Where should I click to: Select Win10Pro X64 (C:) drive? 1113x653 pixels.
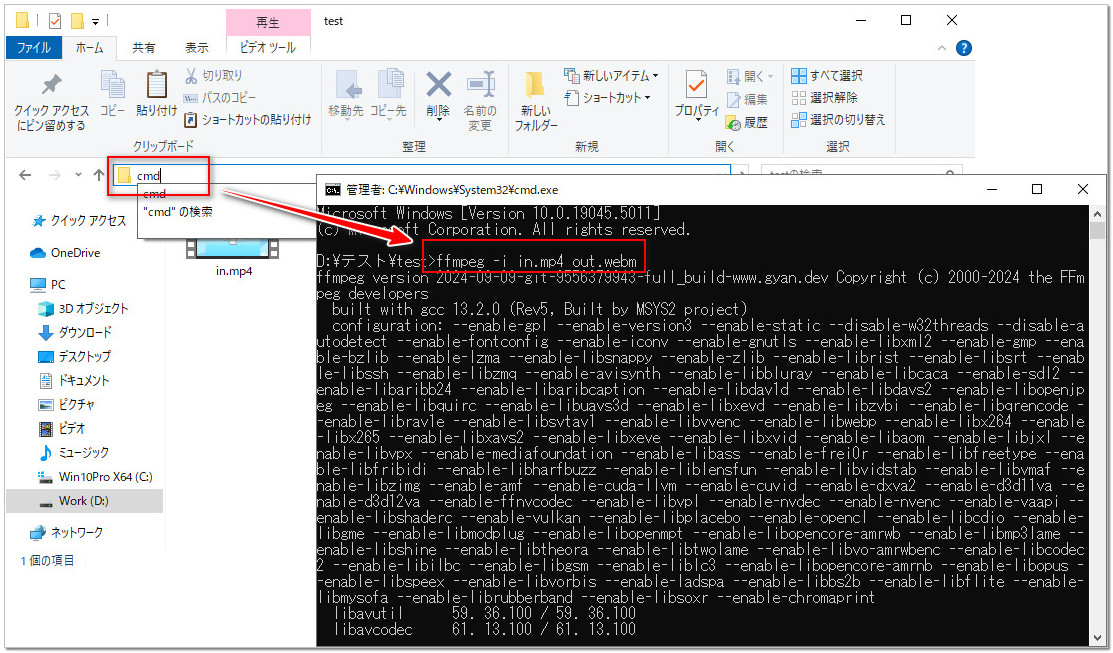click(x=96, y=477)
